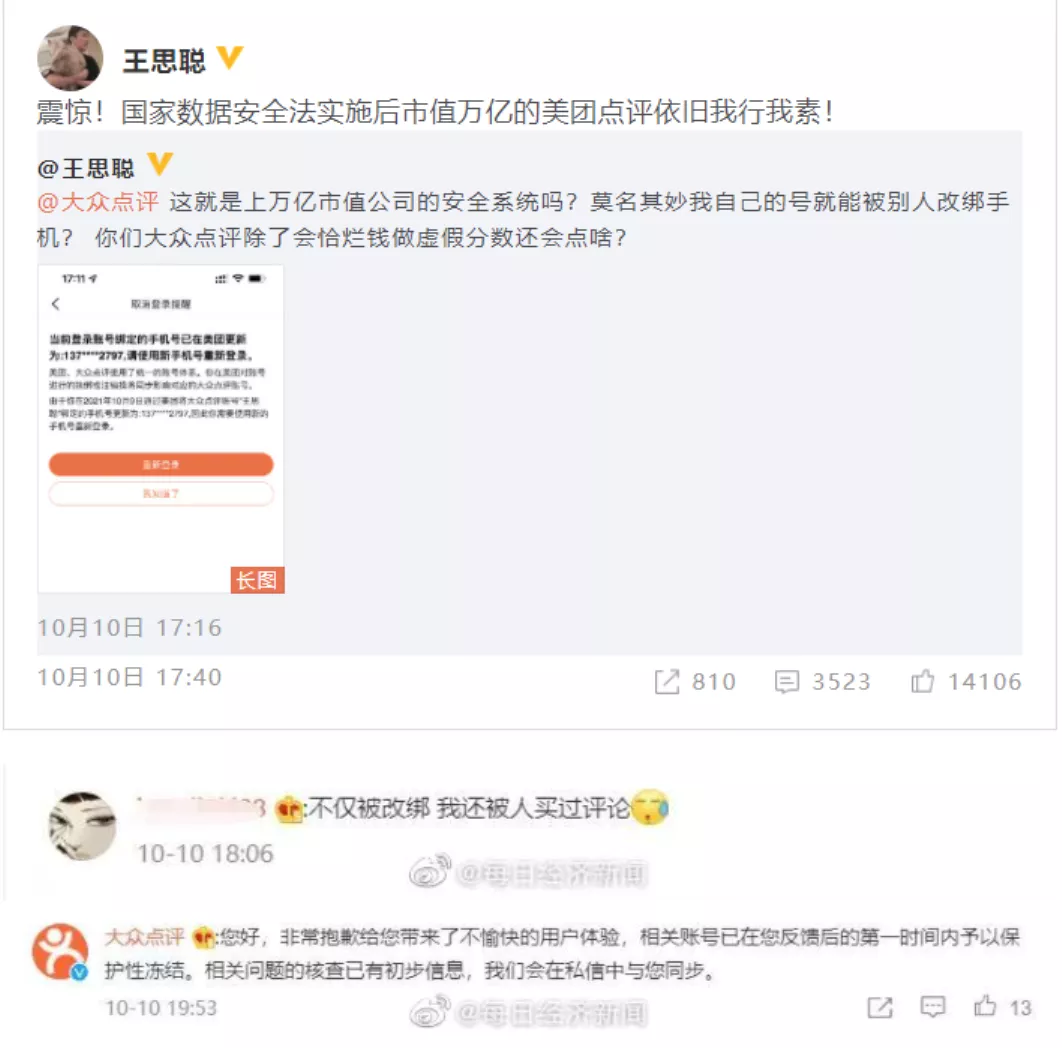Click the 大众点评 name in the reply
1062x1048 pixels.
coord(144,937)
